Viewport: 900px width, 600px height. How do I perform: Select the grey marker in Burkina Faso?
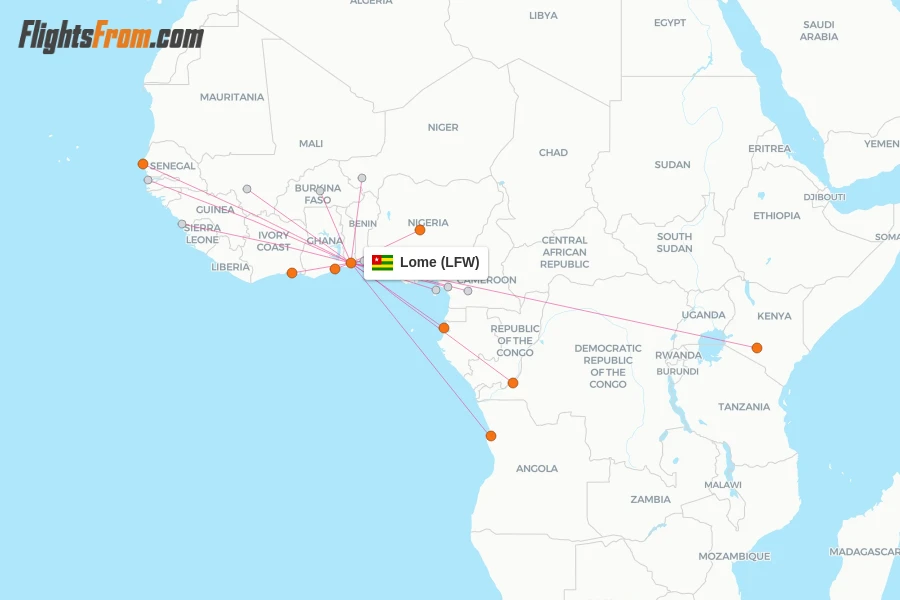tap(320, 191)
